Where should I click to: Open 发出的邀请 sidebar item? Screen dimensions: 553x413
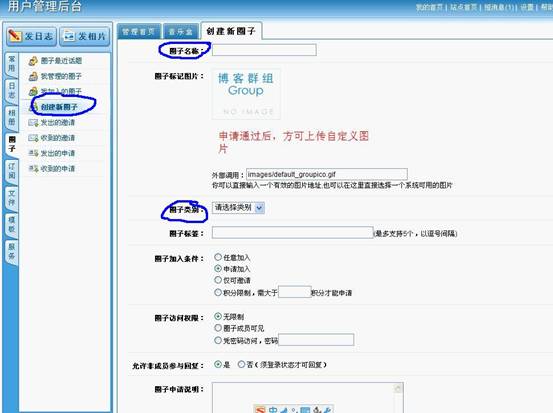pyautogui.click(x=52, y=122)
